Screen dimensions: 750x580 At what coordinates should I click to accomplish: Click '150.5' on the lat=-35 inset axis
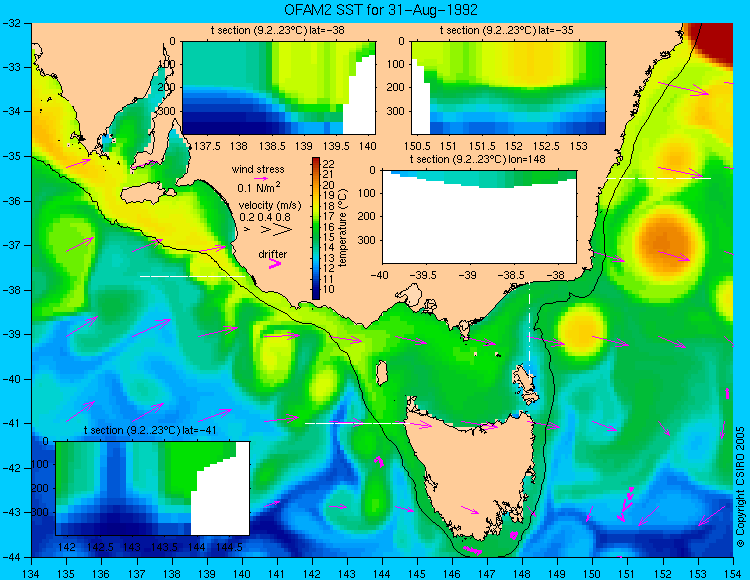[416, 146]
